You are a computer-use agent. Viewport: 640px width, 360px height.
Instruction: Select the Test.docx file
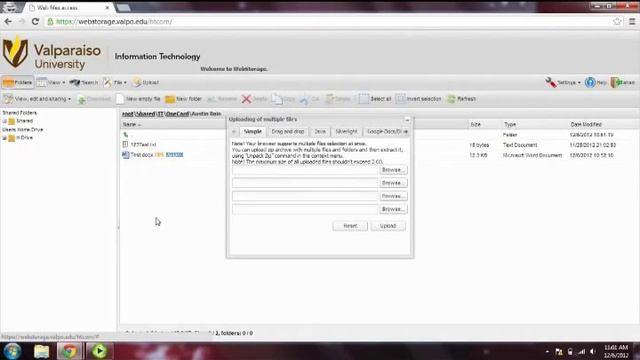142,155
